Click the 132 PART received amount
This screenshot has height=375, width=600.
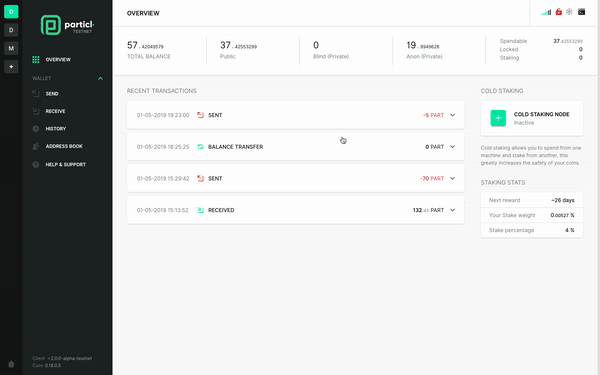428,210
